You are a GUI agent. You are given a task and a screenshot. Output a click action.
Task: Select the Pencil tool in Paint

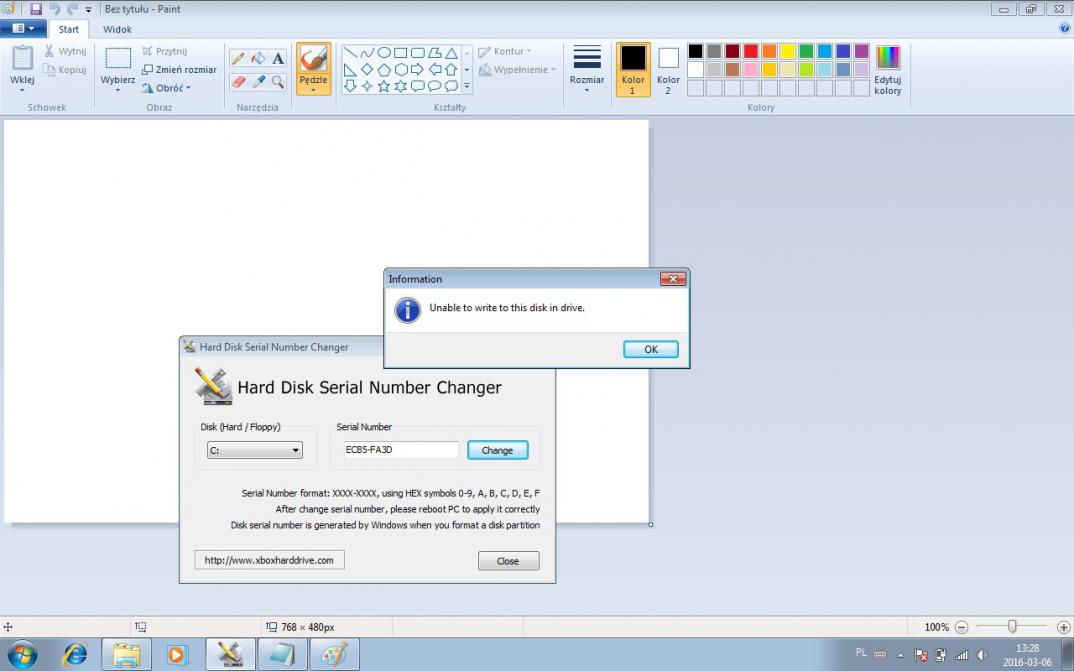coord(238,59)
